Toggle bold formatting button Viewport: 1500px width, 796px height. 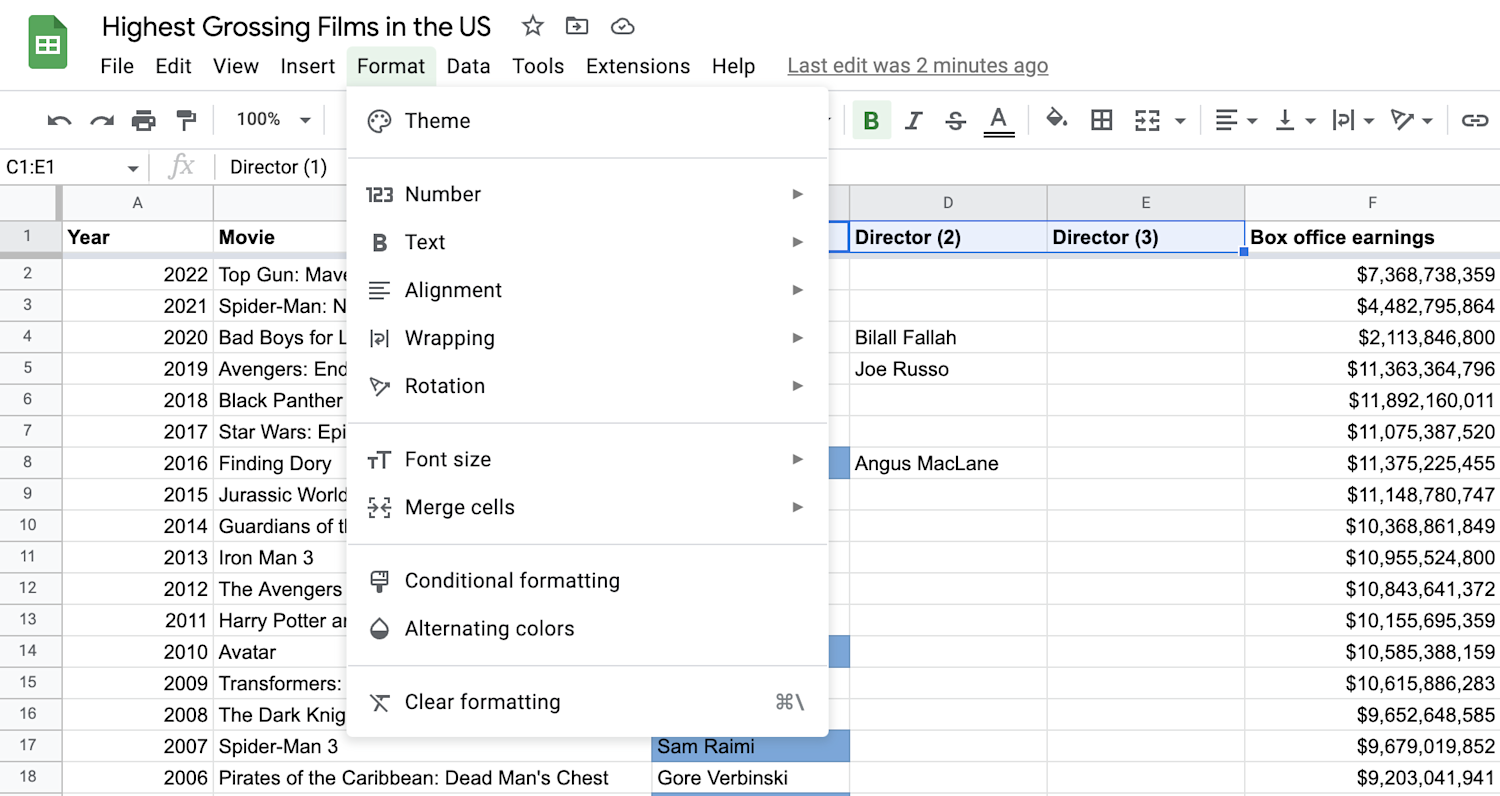coord(871,121)
